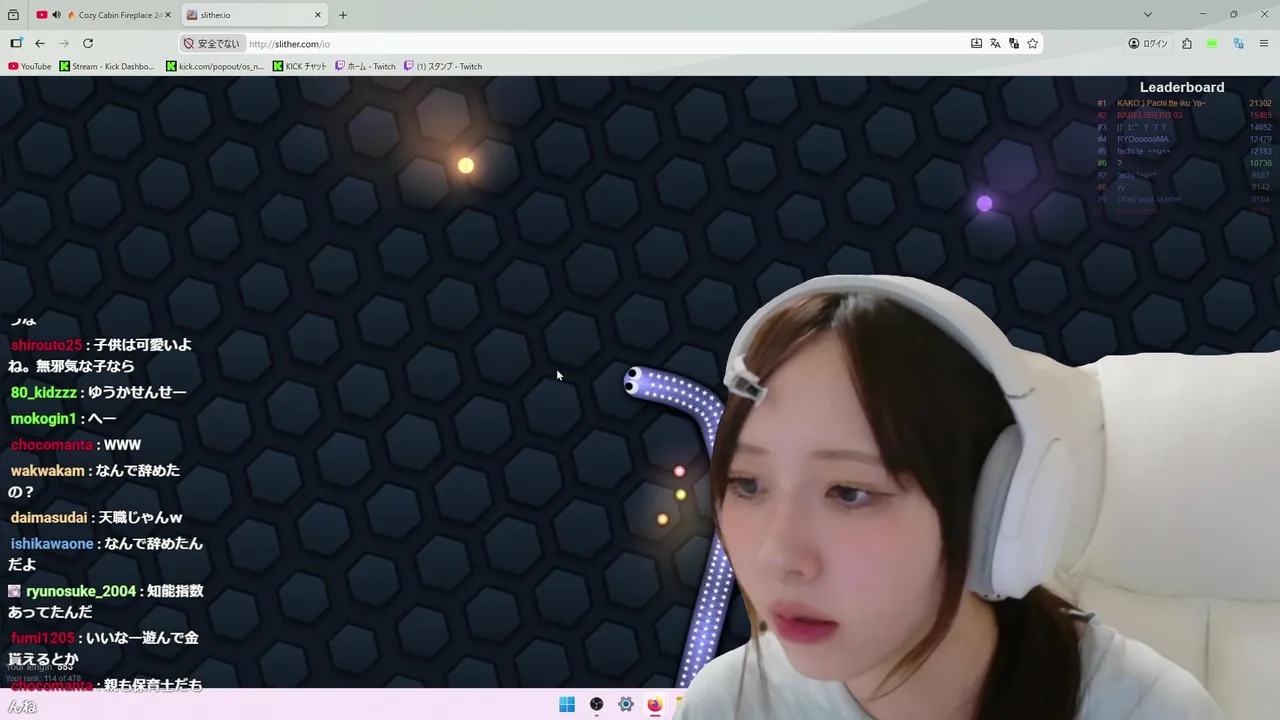Click the Leaderboard heading

coord(1182,87)
